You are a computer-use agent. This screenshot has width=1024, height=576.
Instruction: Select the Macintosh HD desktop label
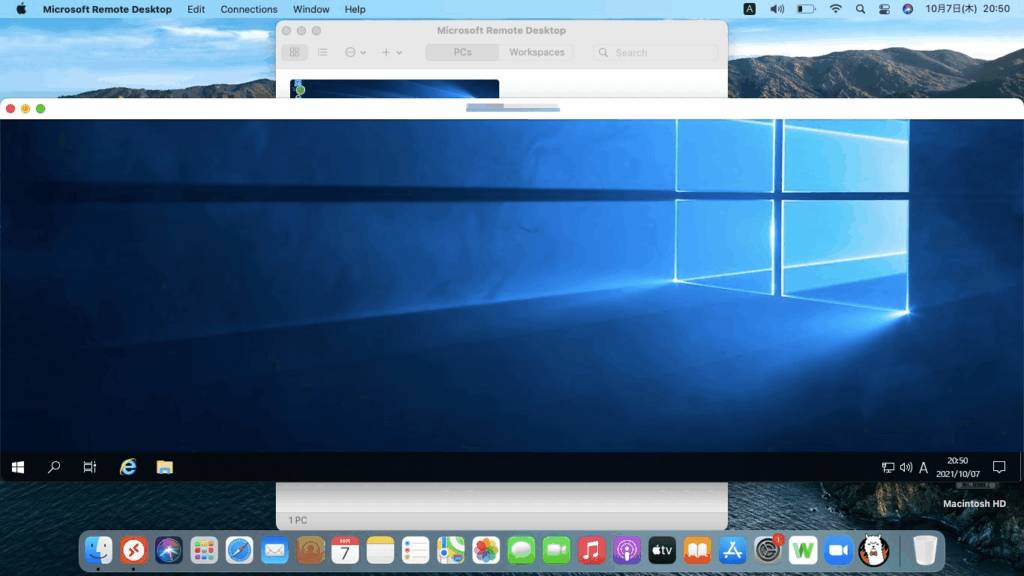(x=974, y=504)
